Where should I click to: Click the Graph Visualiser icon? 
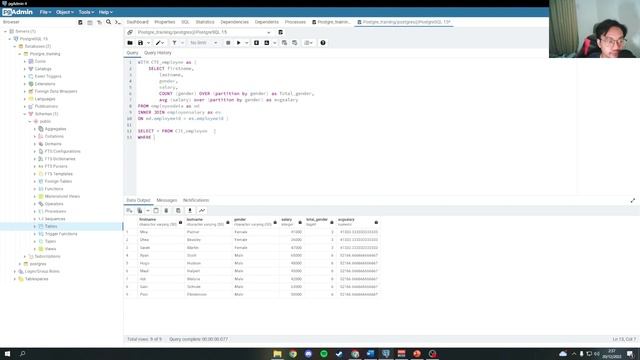tap(202, 211)
